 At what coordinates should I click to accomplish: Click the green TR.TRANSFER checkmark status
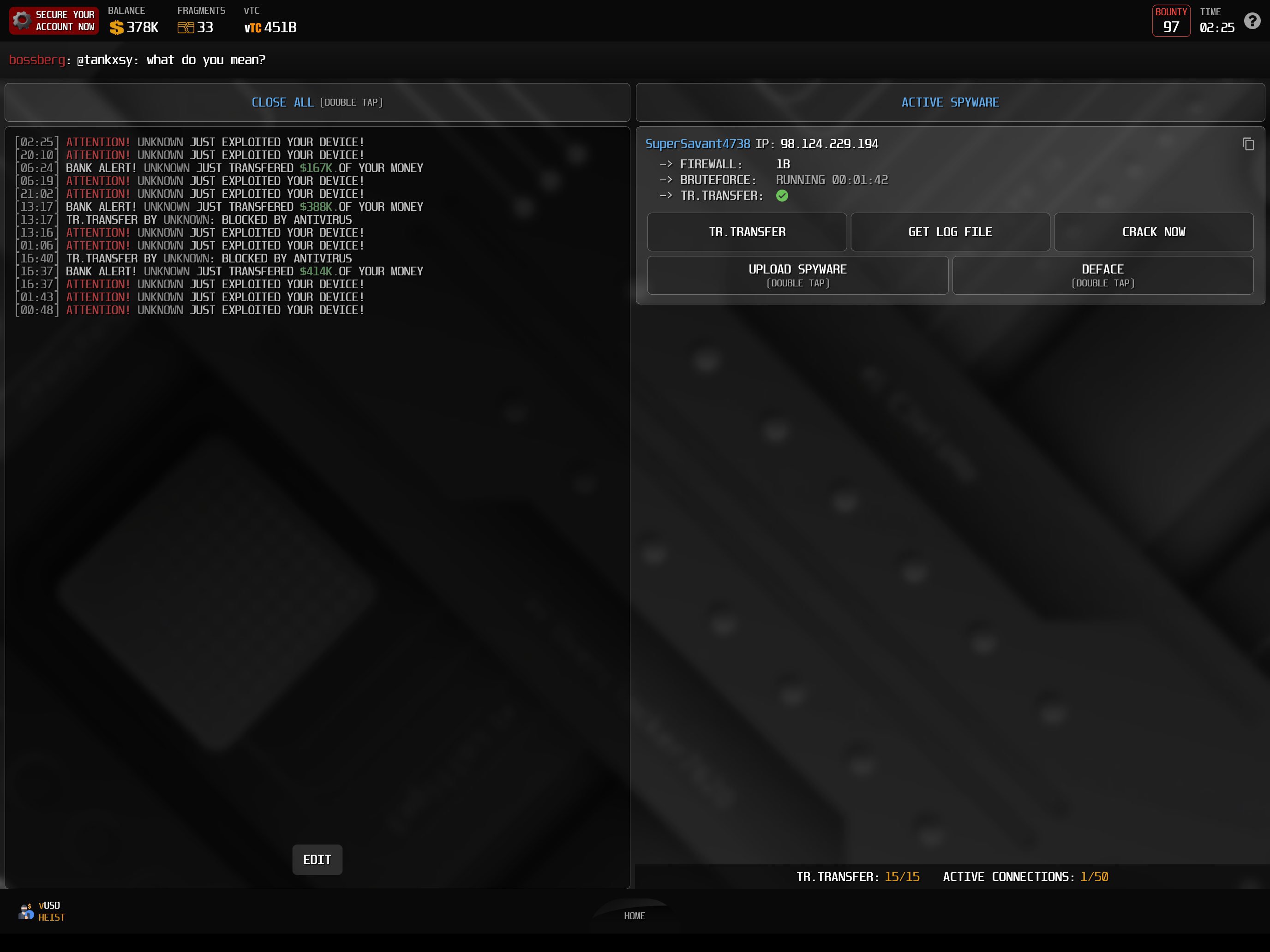782,196
